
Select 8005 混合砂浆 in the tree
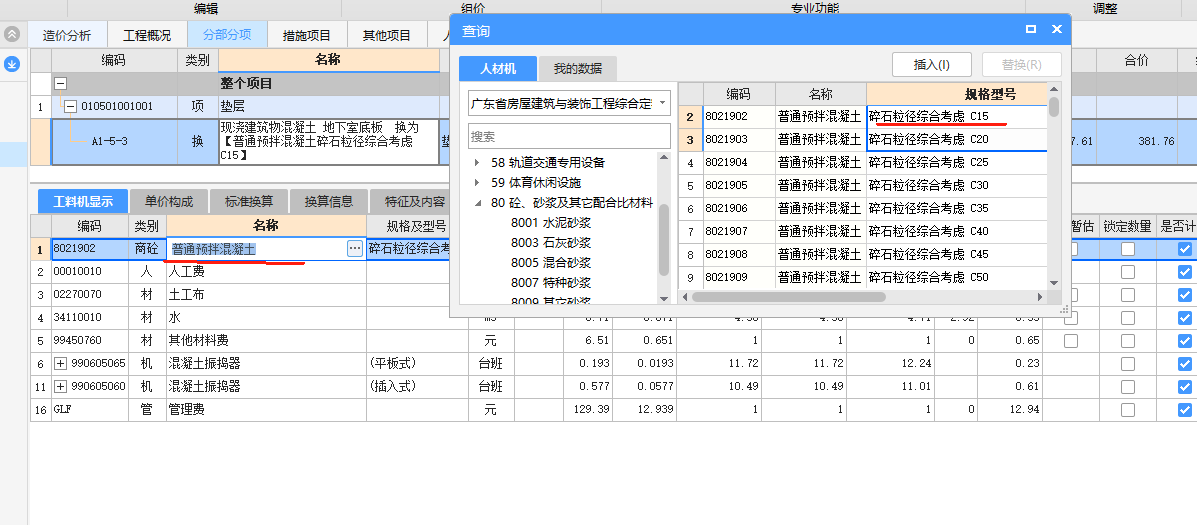pos(551,262)
